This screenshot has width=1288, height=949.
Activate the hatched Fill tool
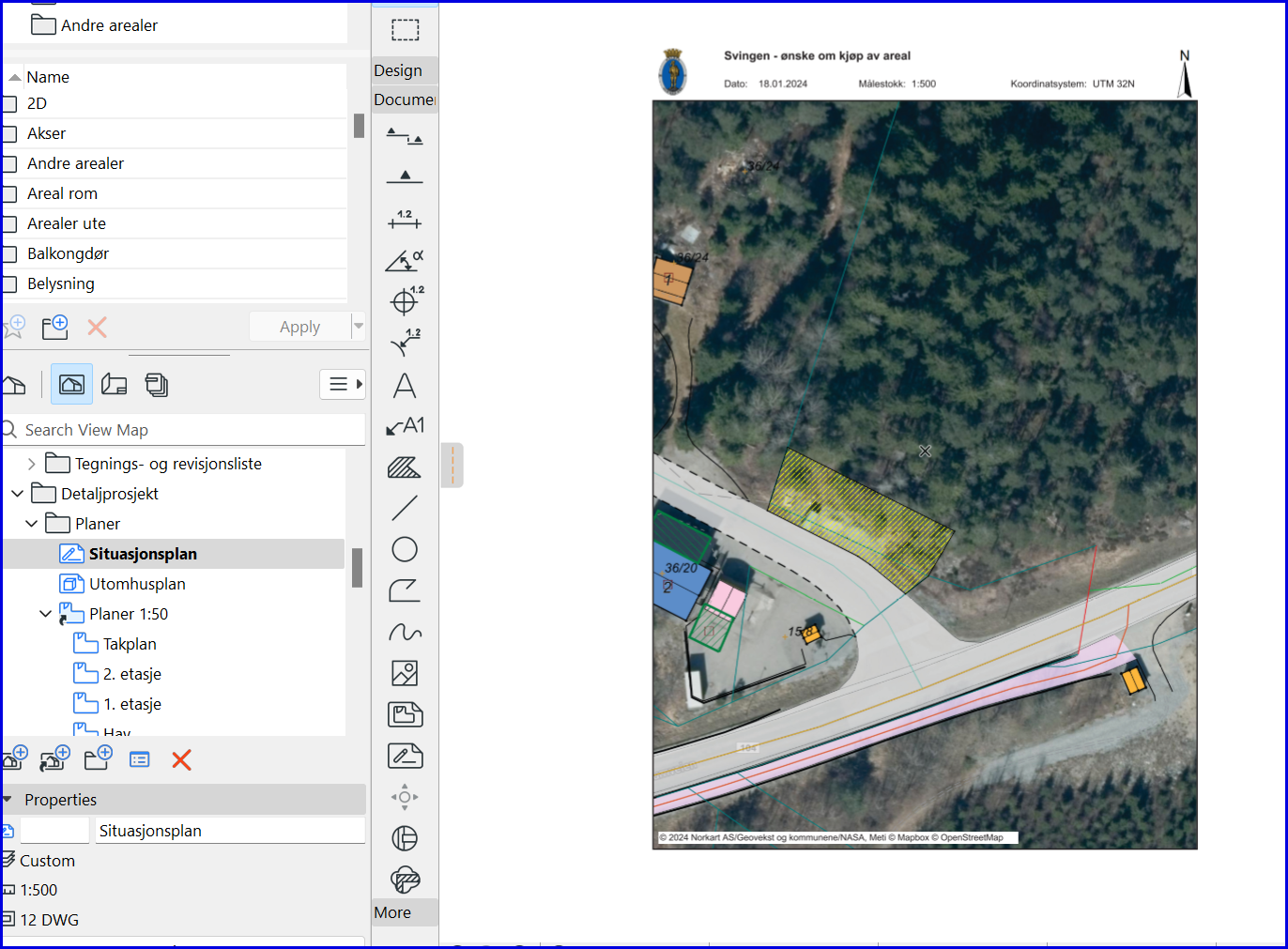[x=405, y=467]
